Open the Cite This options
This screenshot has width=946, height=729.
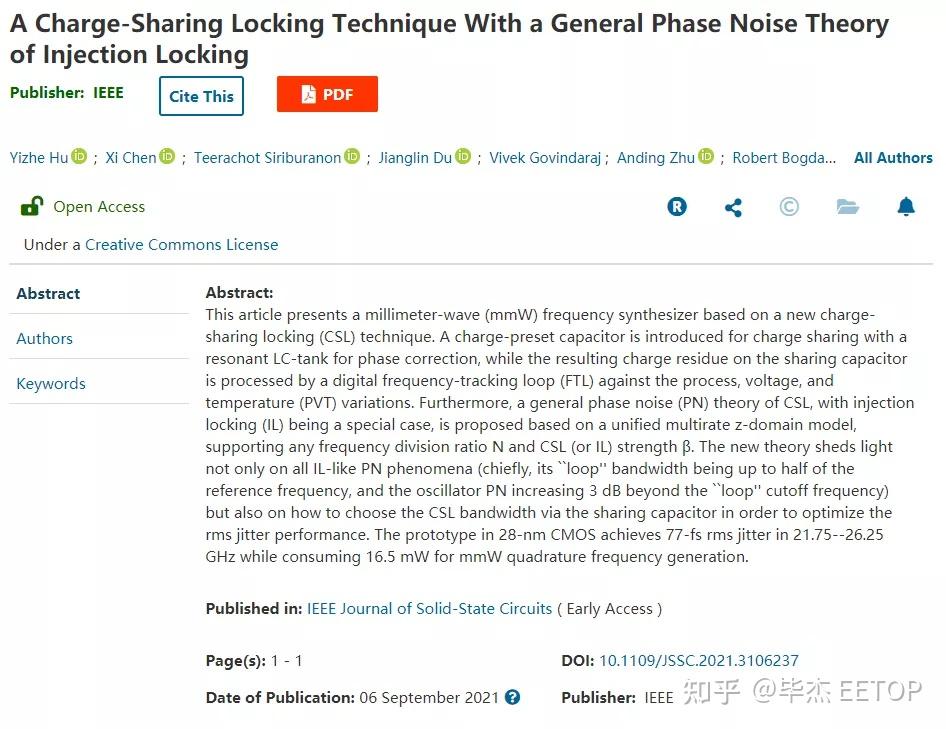click(201, 96)
